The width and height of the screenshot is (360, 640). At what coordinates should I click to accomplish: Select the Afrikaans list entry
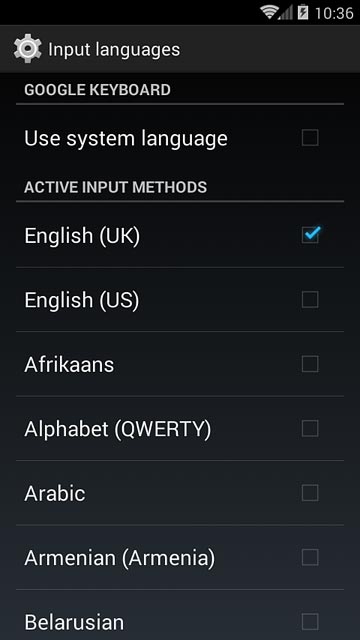click(x=180, y=364)
